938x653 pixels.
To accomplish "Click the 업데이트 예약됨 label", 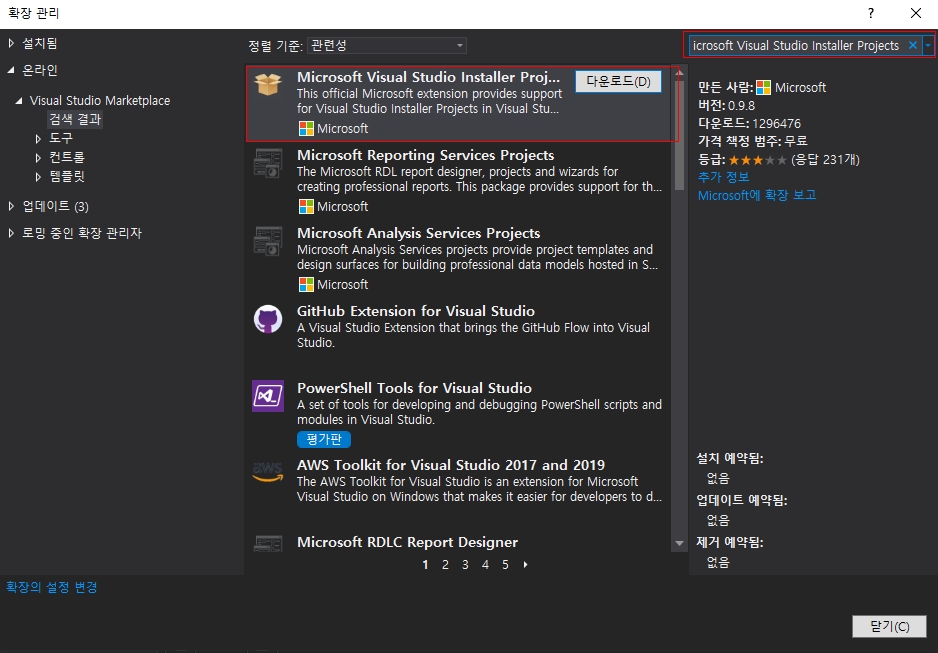I will tap(742, 500).
